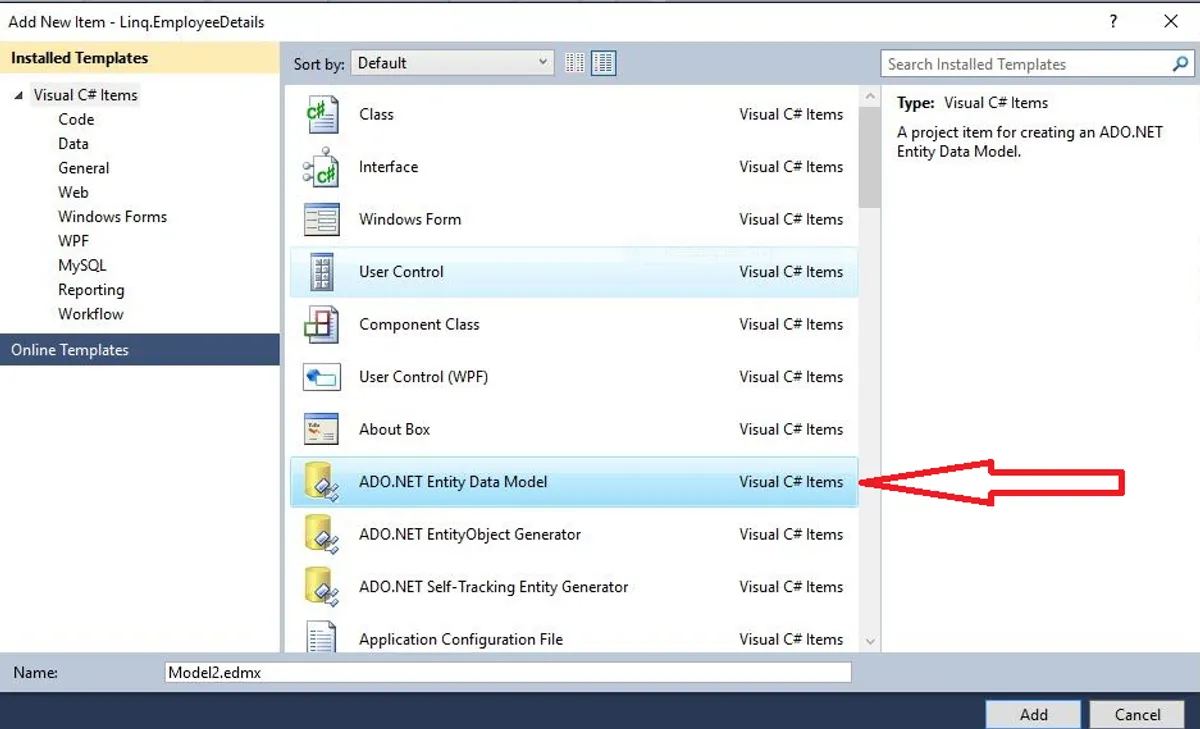Click the About Box template icon
This screenshot has width=1200, height=729.
[x=322, y=430]
